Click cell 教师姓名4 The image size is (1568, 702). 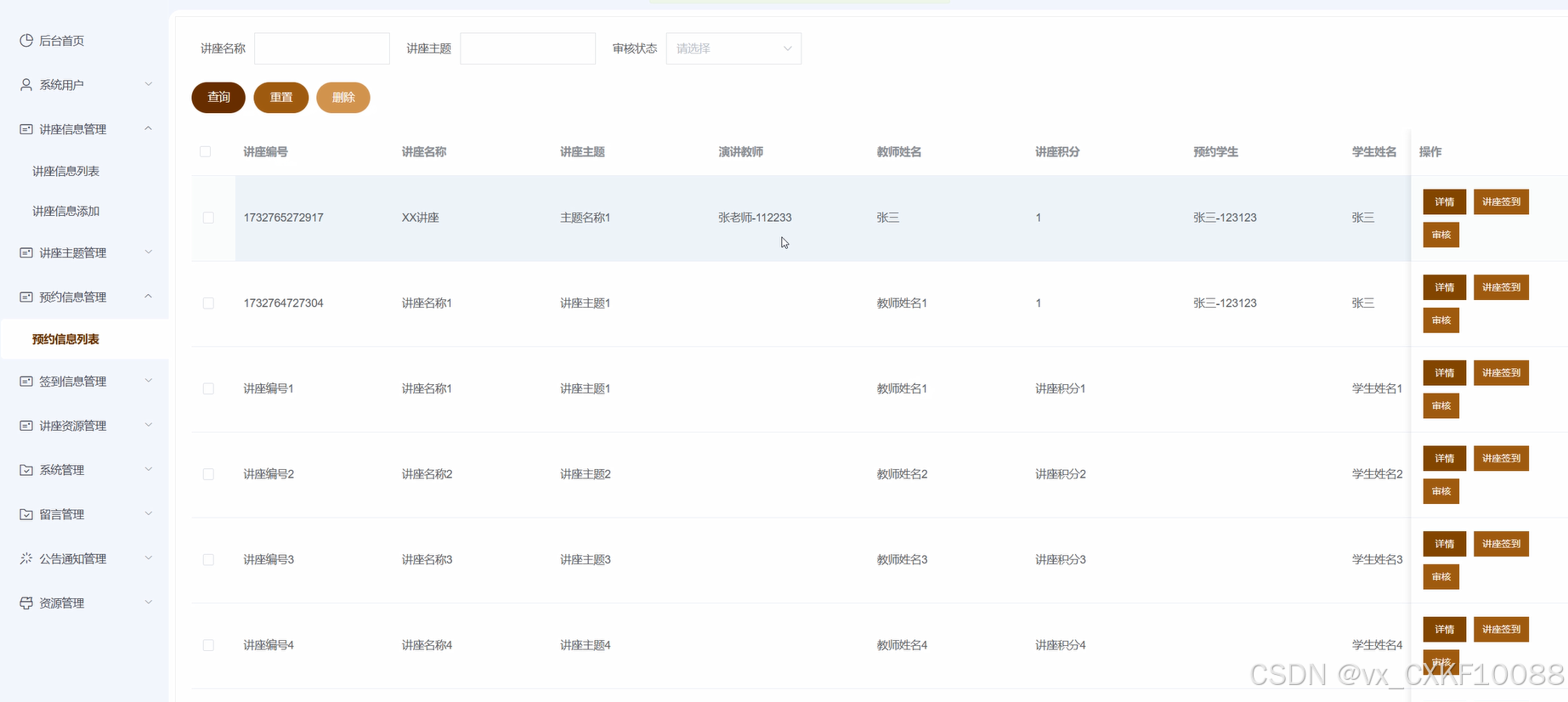(902, 645)
